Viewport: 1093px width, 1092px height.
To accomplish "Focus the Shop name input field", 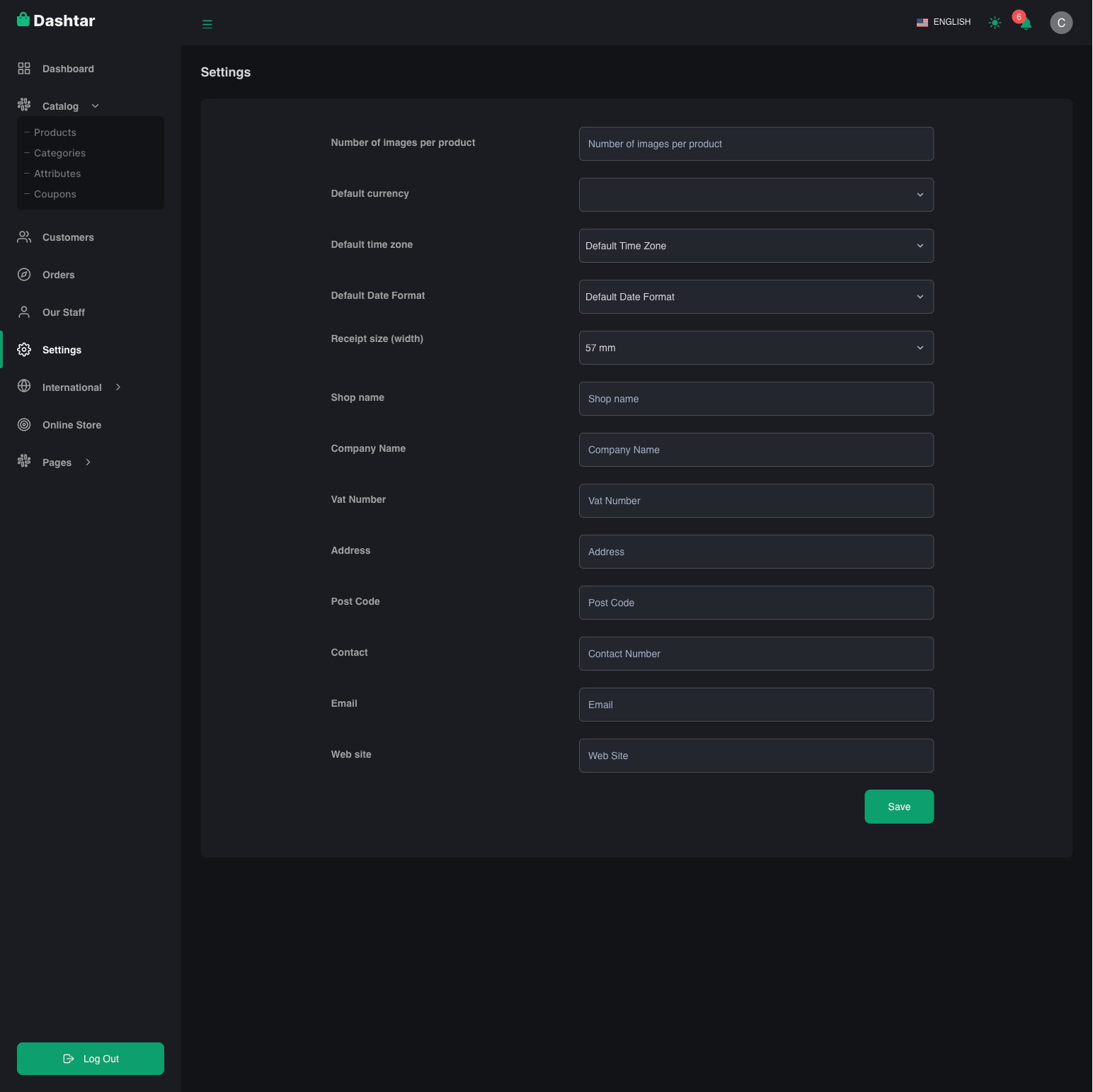I will [755, 399].
